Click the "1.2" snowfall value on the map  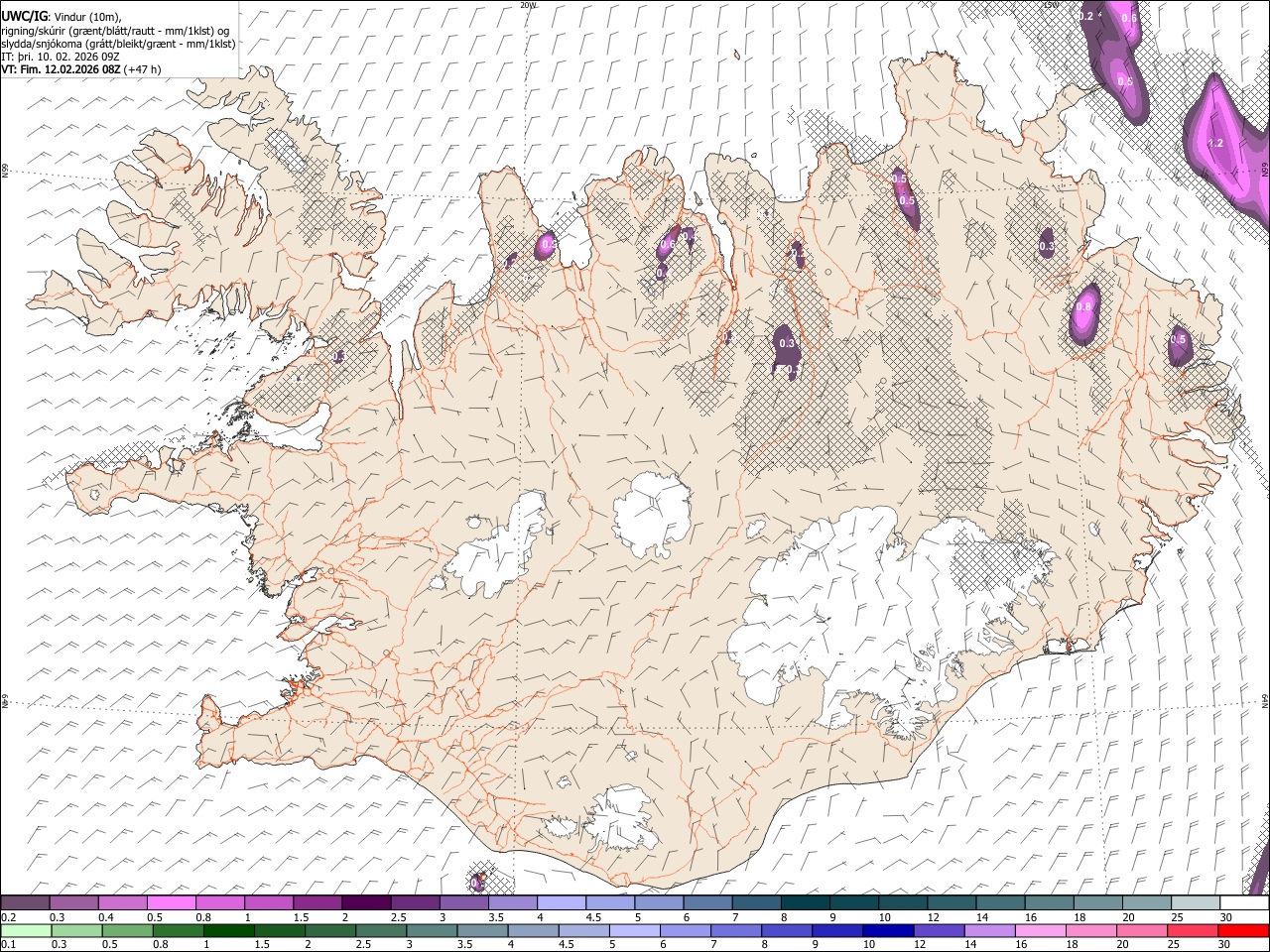point(1214,144)
